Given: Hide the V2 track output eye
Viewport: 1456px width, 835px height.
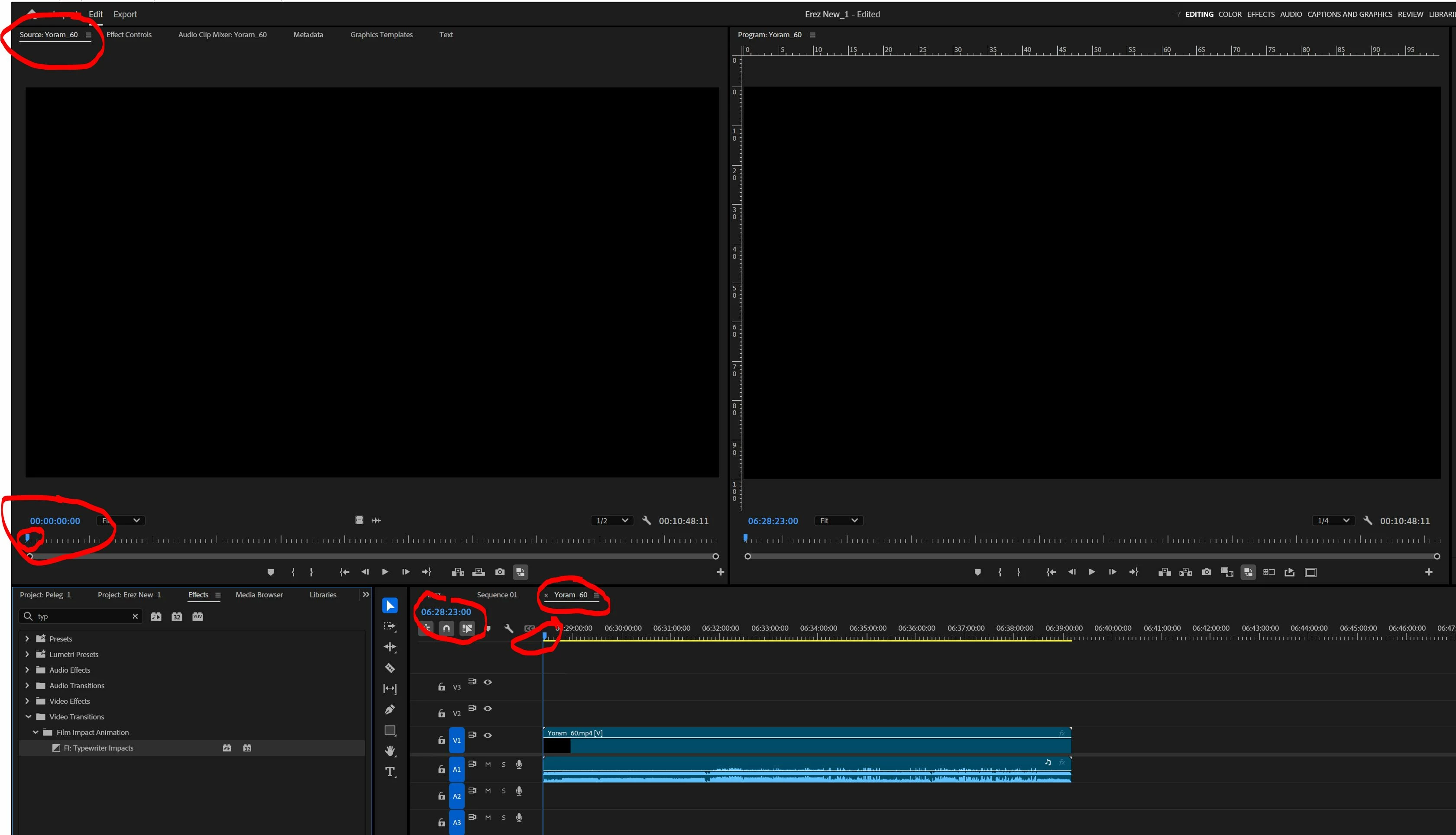Looking at the screenshot, I should click(x=488, y=708).
